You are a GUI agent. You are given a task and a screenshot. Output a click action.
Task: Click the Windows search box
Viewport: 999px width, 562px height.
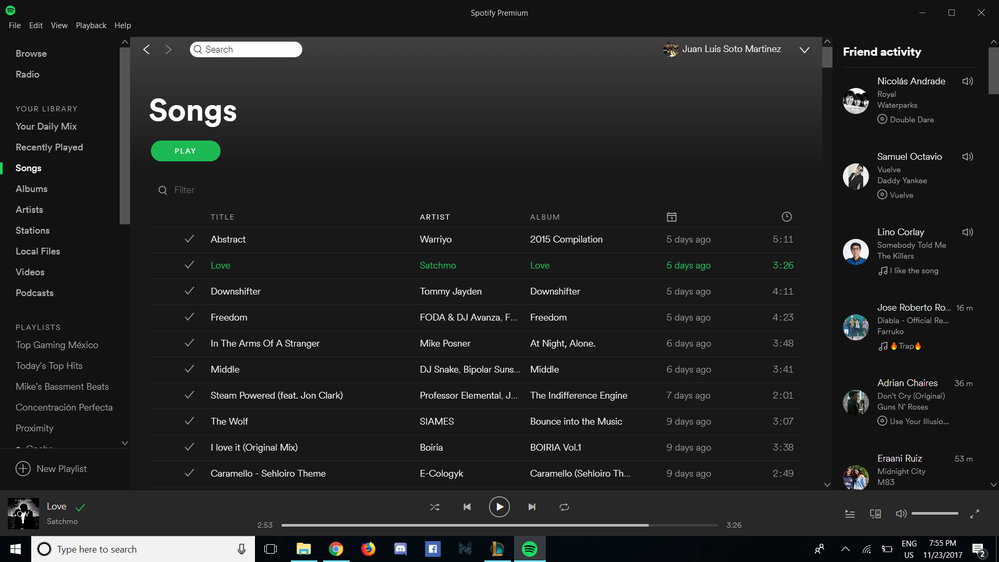coord(143,549)
